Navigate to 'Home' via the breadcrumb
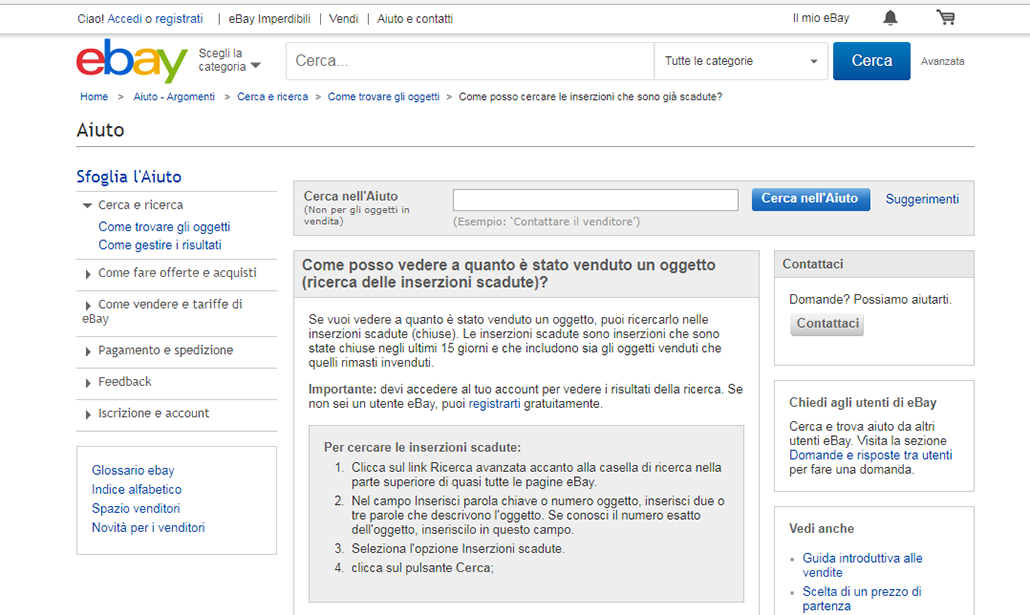The width and height of the screenshot is (1030, 615). point(93,96)
